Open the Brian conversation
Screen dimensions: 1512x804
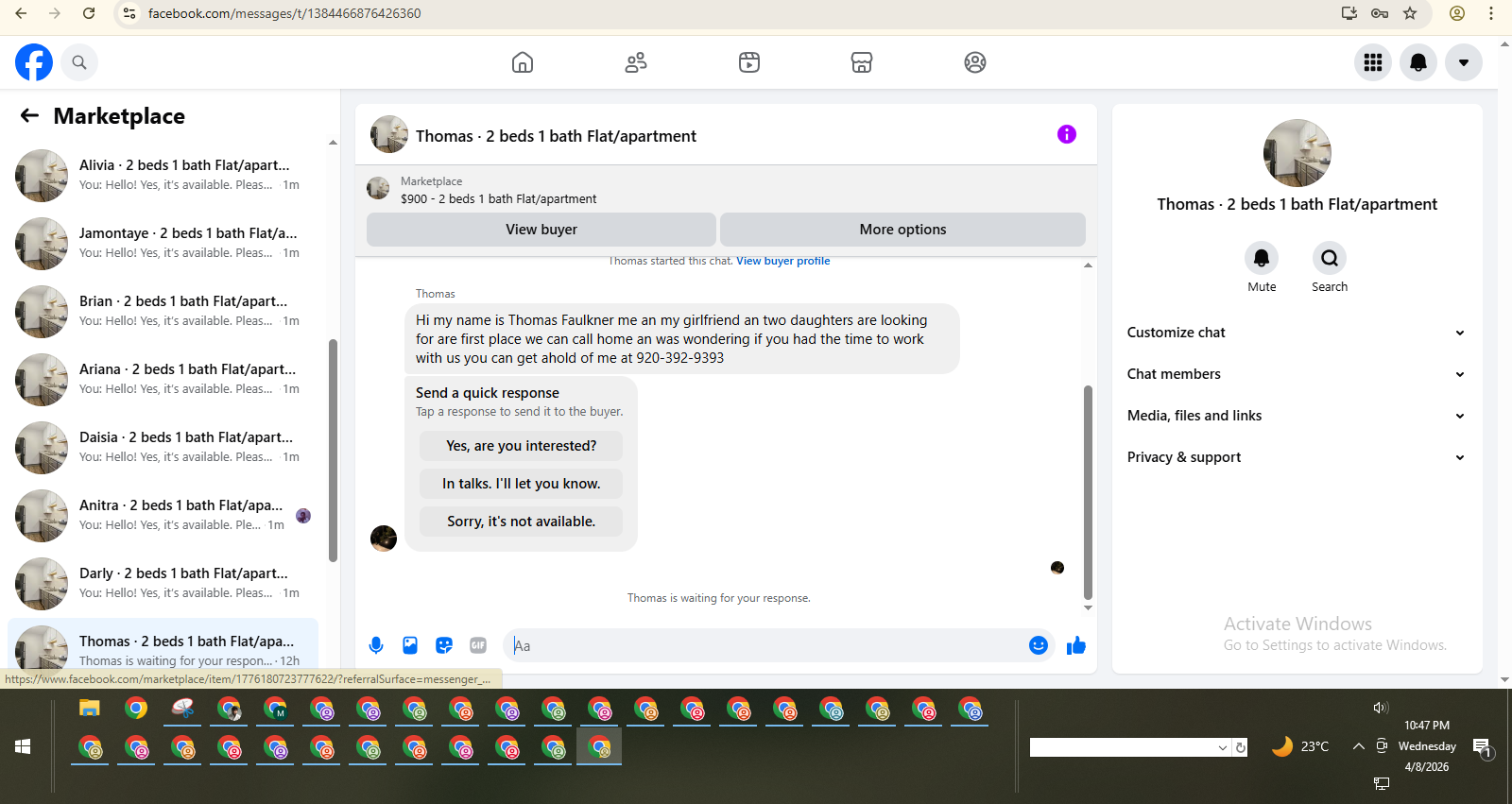pos(163,312)
